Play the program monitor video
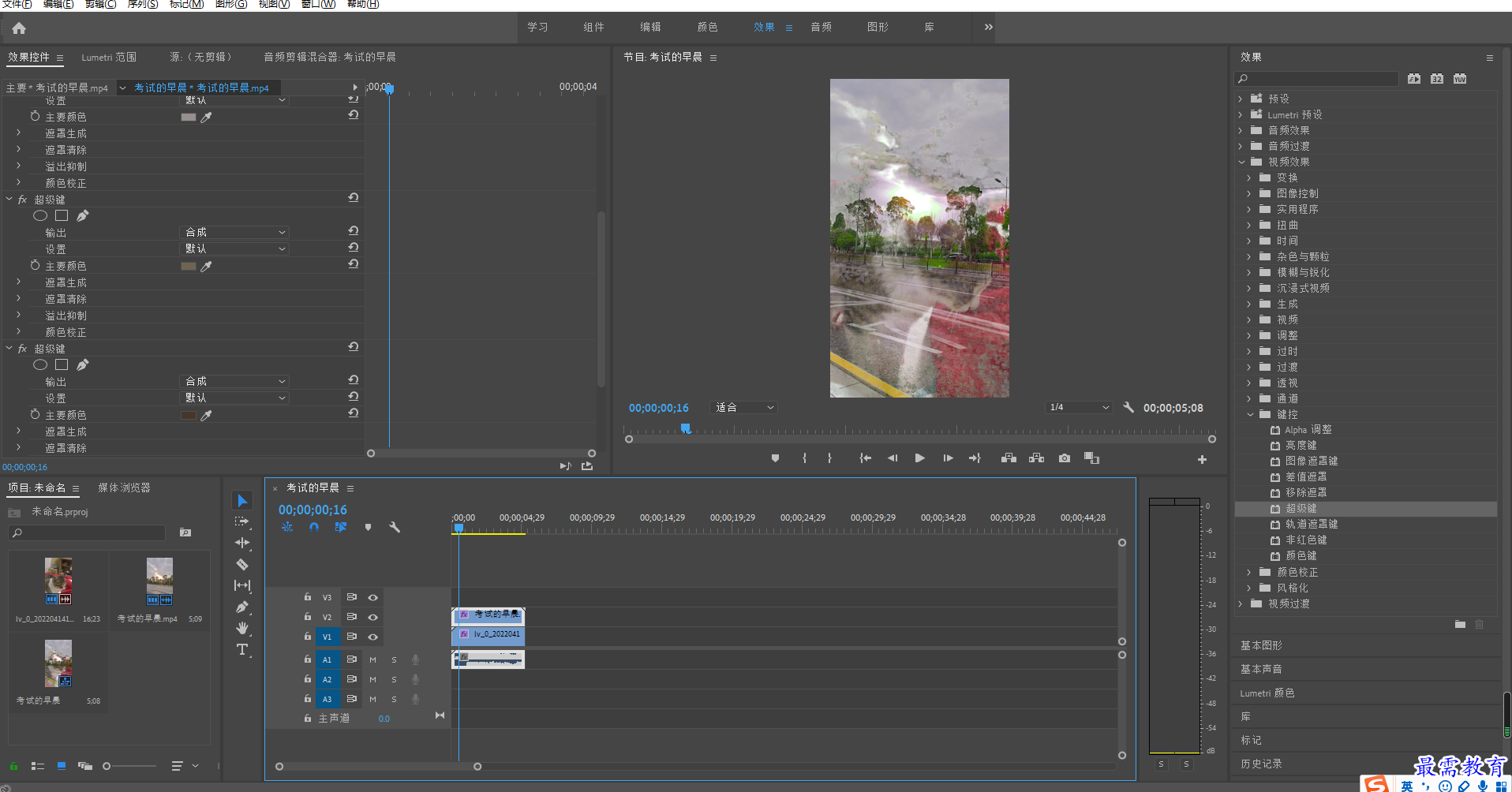The image size is (1512, 792). coord(919,458)
